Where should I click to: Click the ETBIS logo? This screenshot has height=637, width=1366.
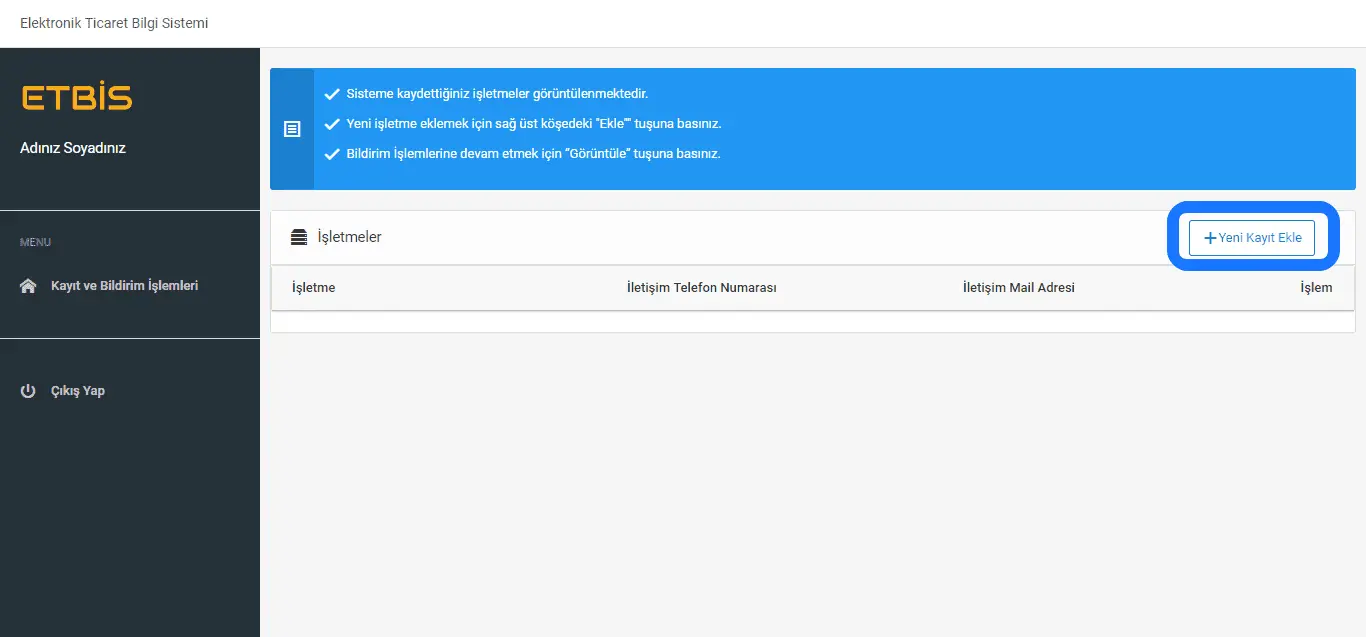(x=76, y=98)
